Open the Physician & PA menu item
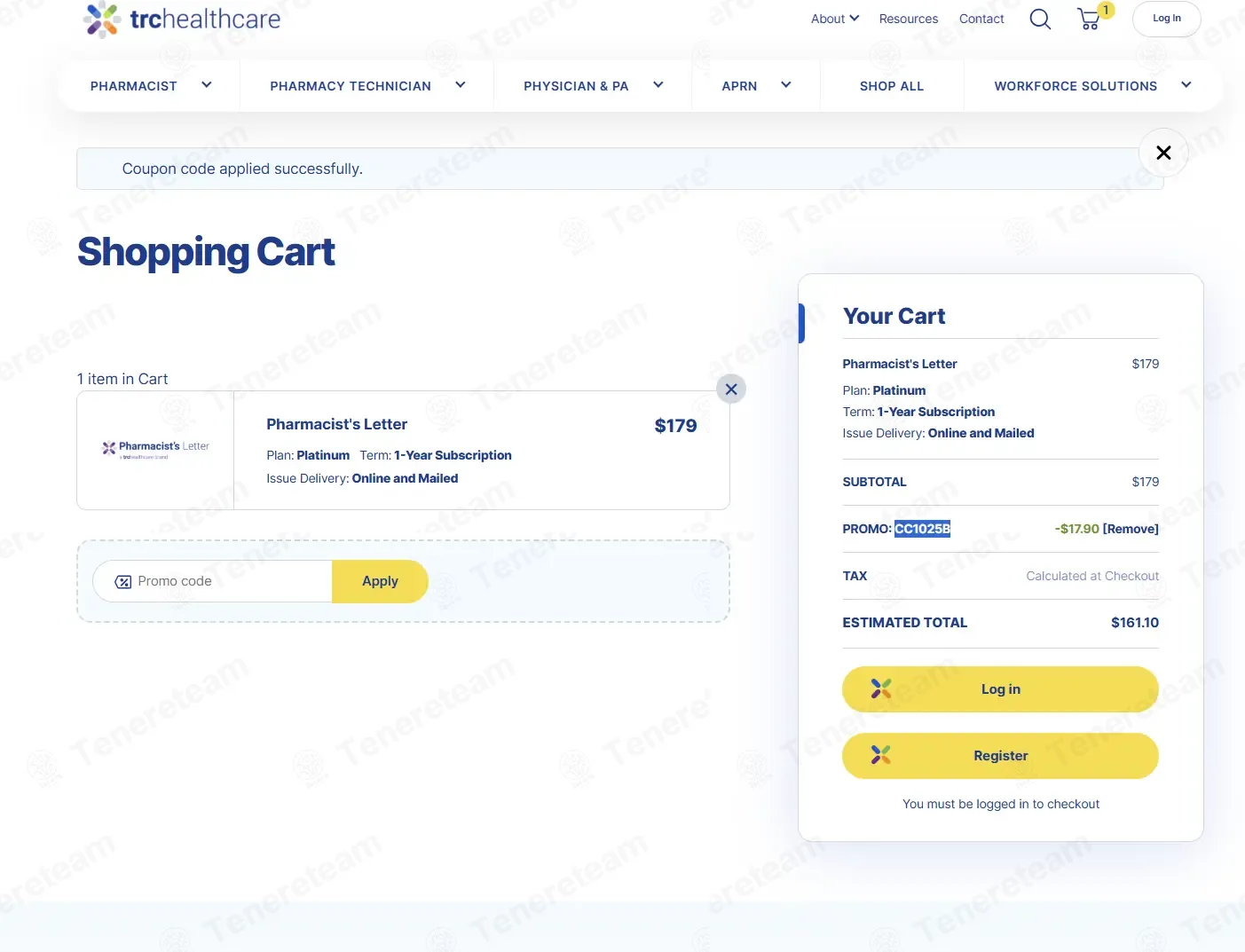 click(x=576, y=86)
